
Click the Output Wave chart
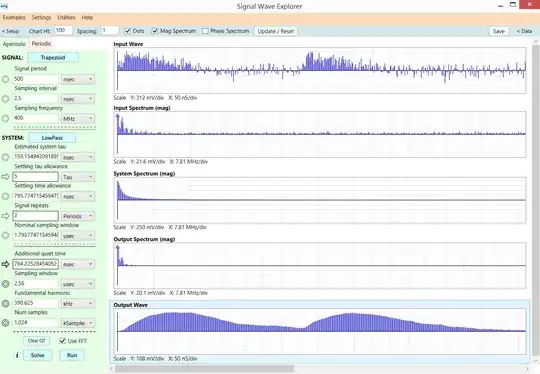click(x=320, y=331)
